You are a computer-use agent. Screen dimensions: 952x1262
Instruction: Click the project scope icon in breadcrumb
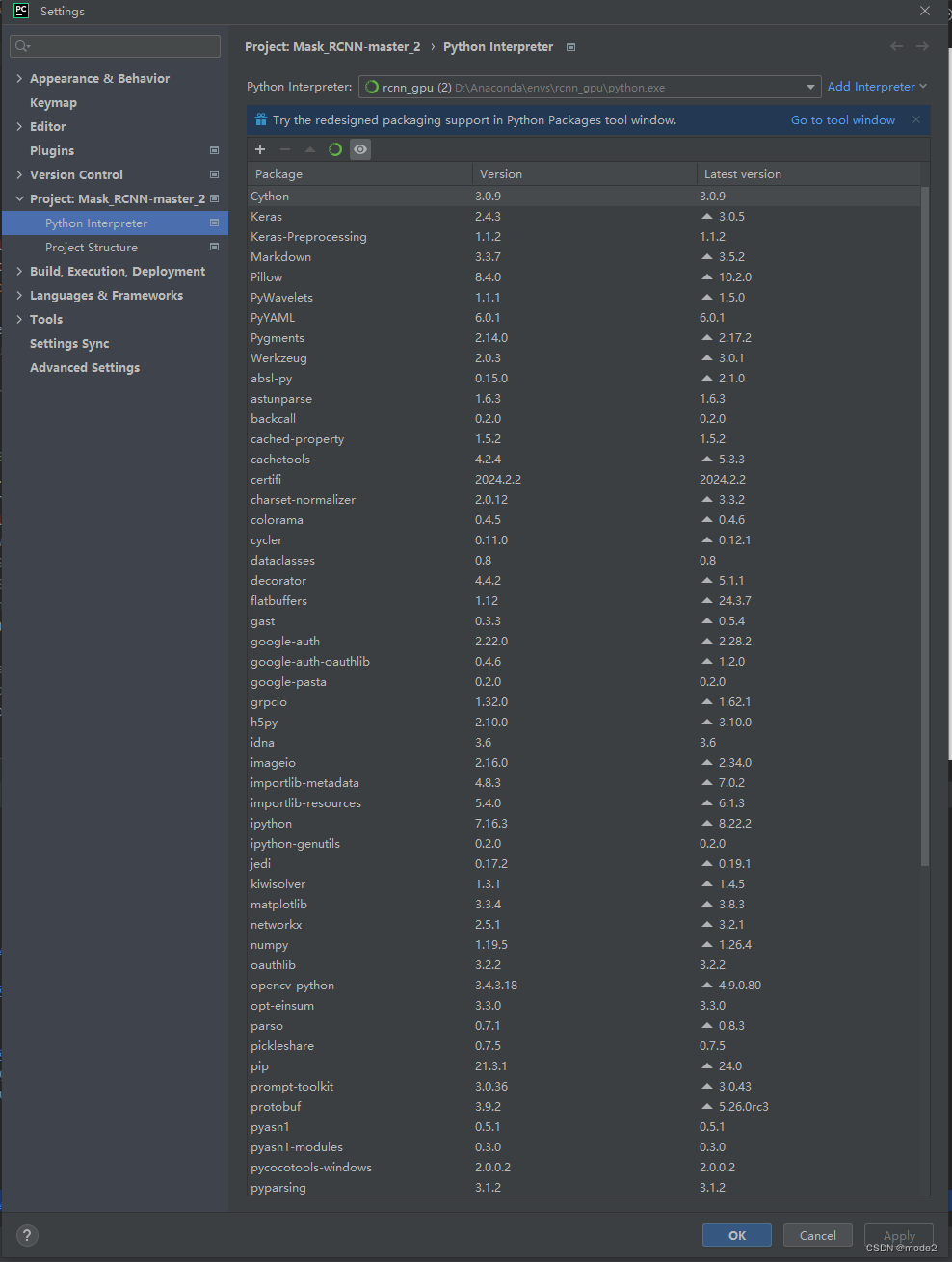tap(570, 47)
